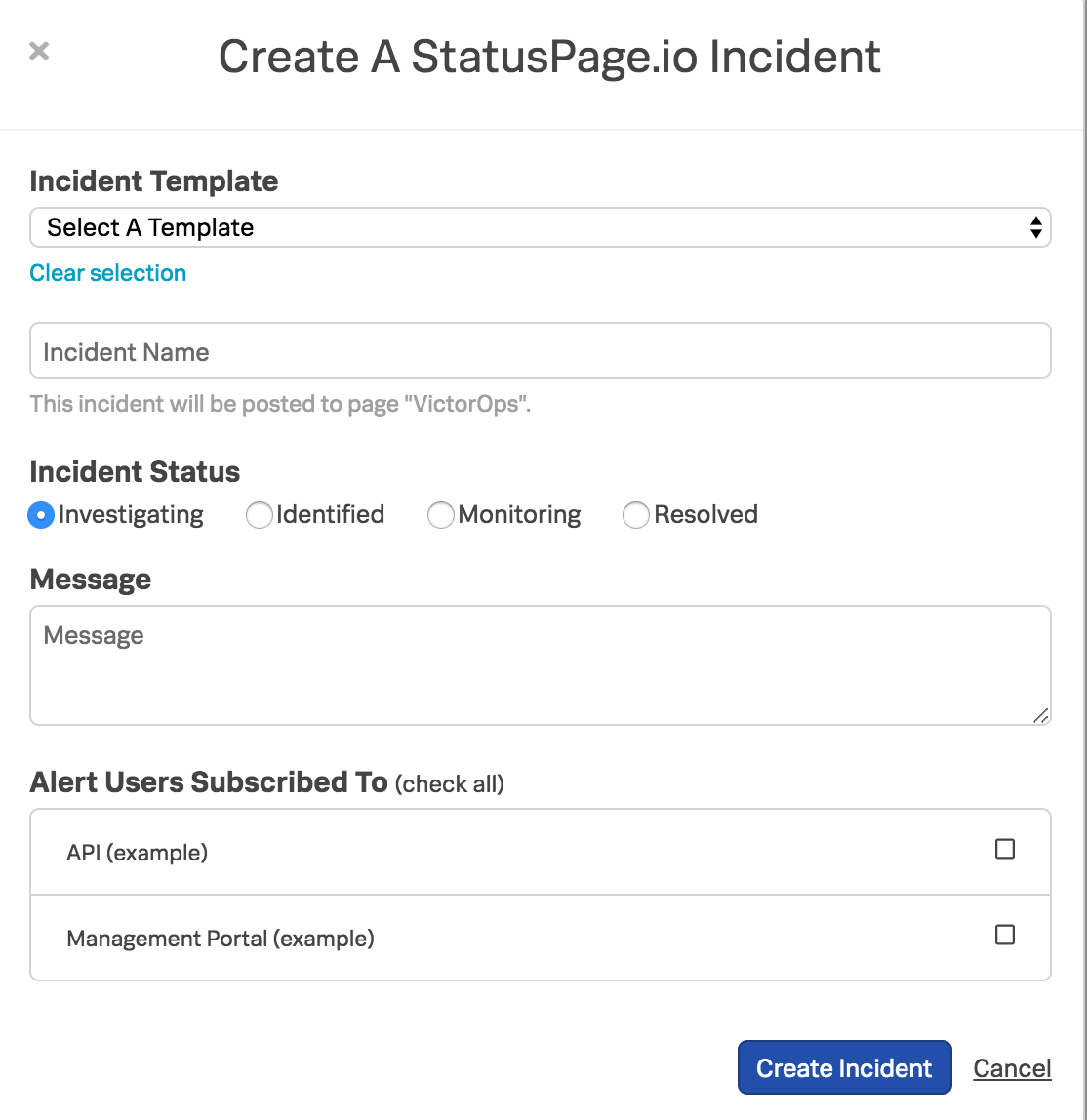Screen dimensions: 1087x1120
Task: Tick the API (example) checkbox
Action: click(x=1005, y=849)
